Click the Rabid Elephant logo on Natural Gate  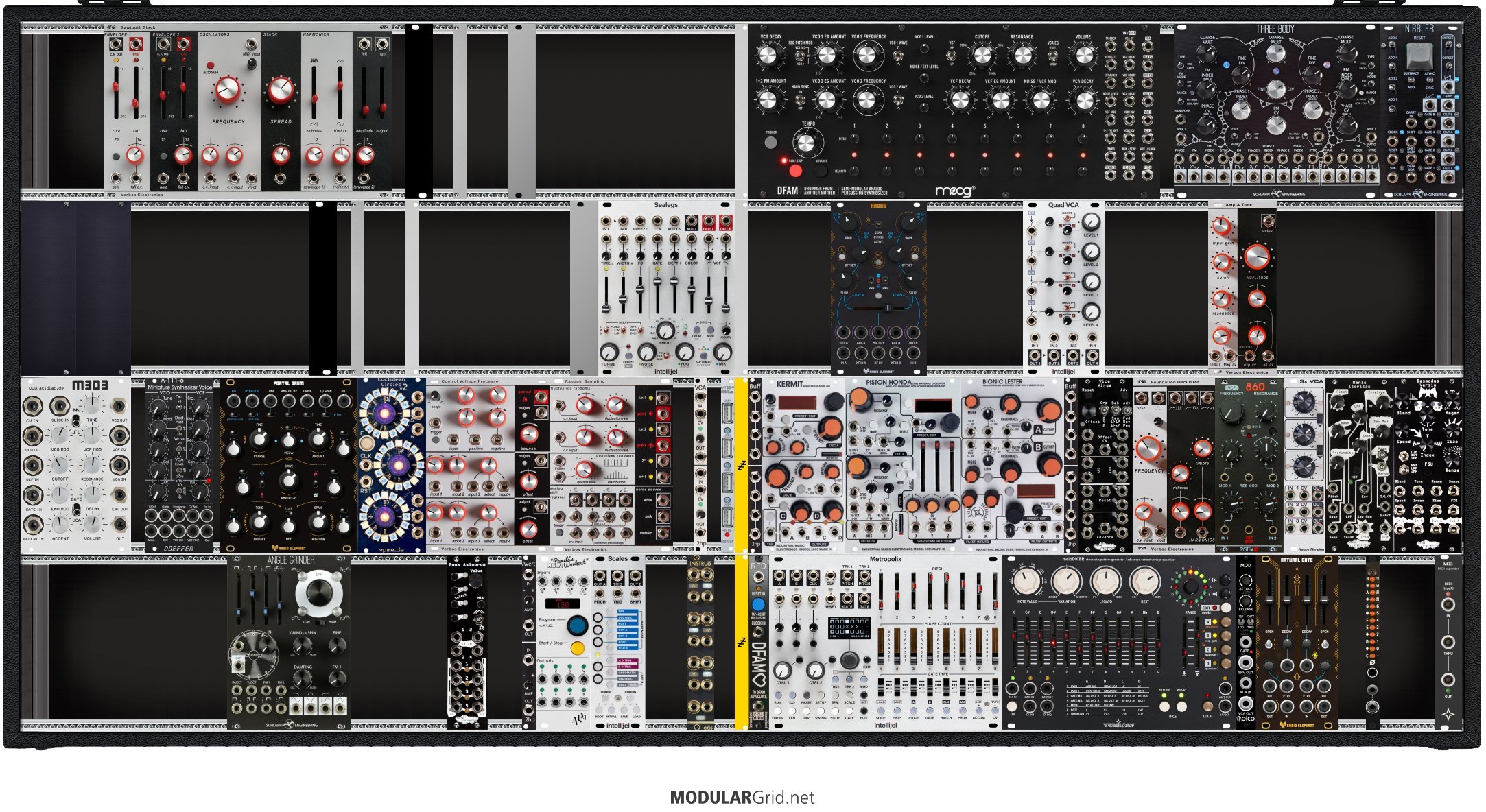(1297, 724)
